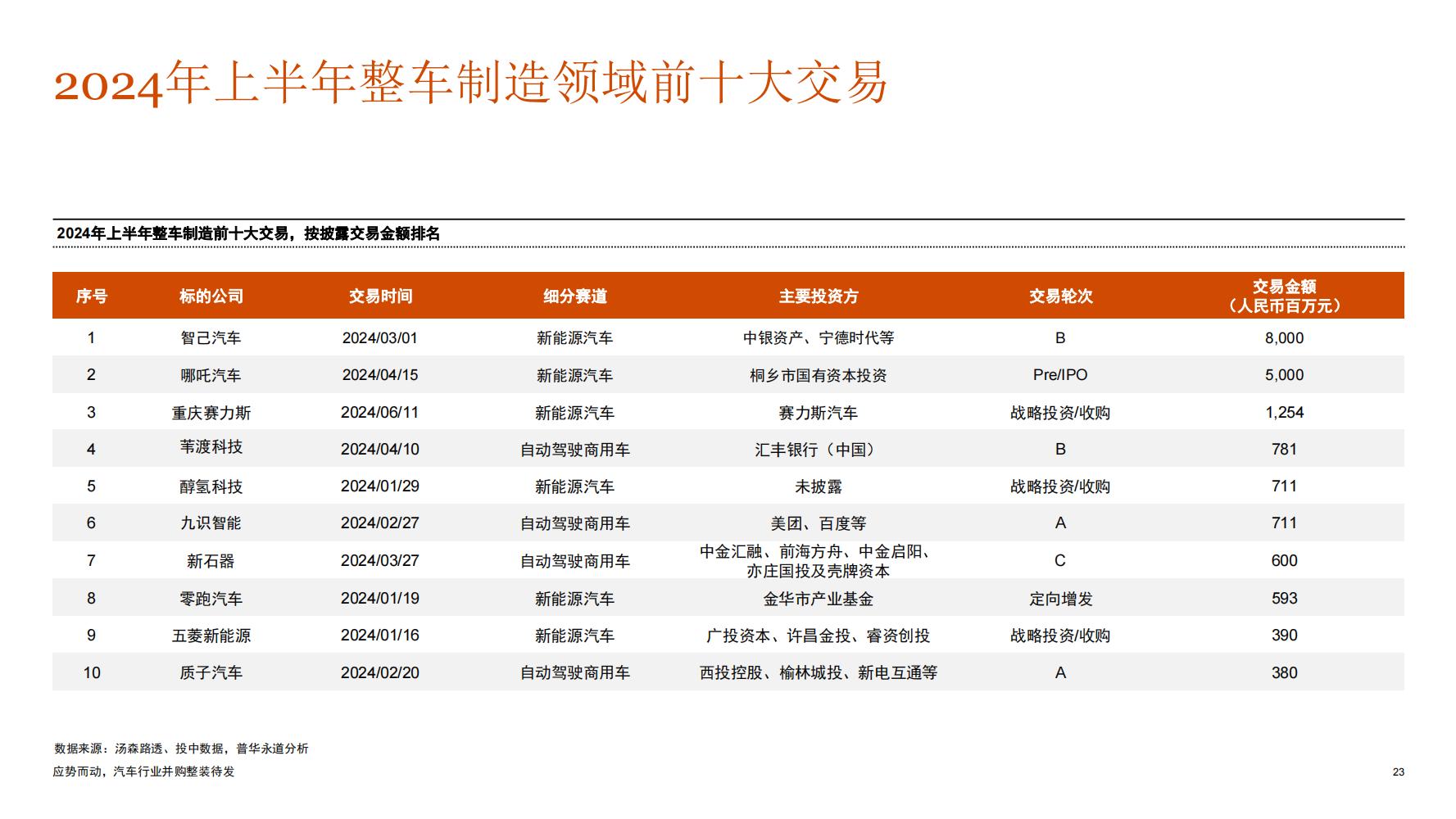Select investor cell 中银资产、宁德时代等
Viewport: 1456px width, 819px height.
pos(819,338)
